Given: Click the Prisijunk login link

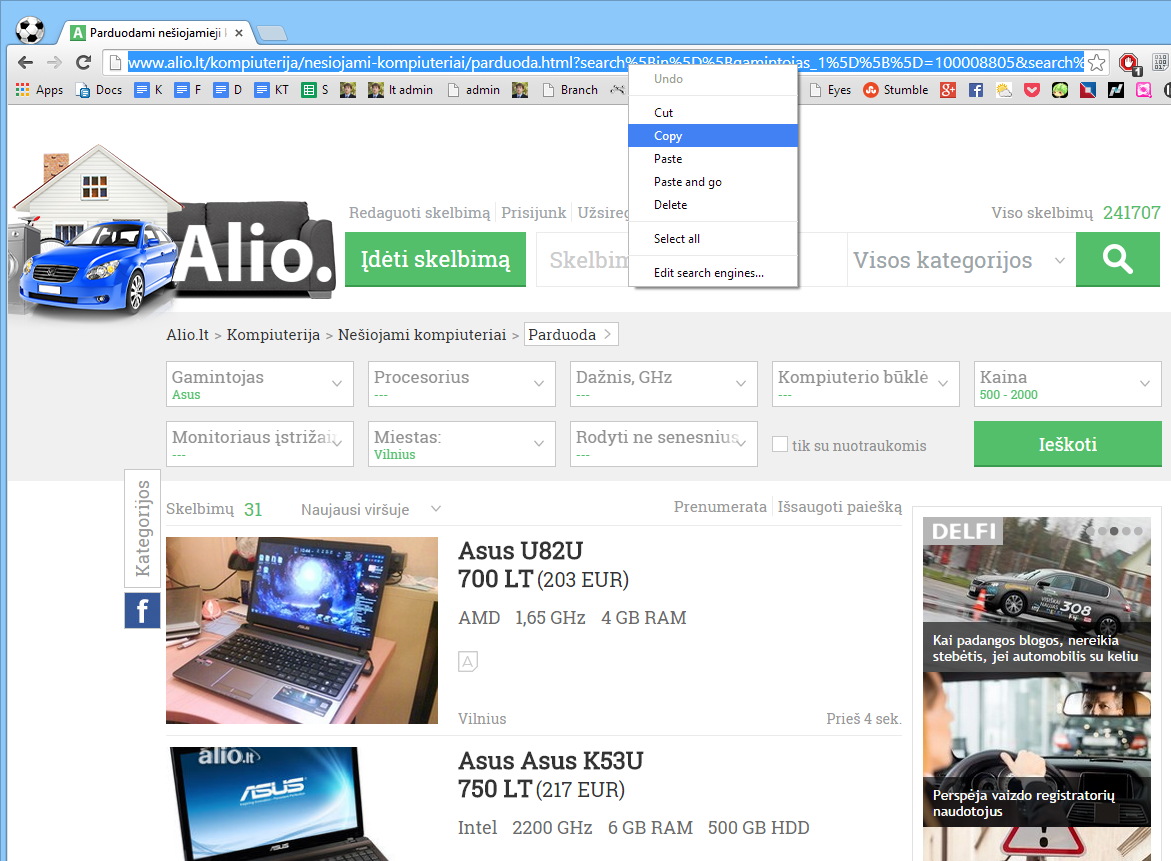Looking at the screenshot, I should tap(534, 213).
